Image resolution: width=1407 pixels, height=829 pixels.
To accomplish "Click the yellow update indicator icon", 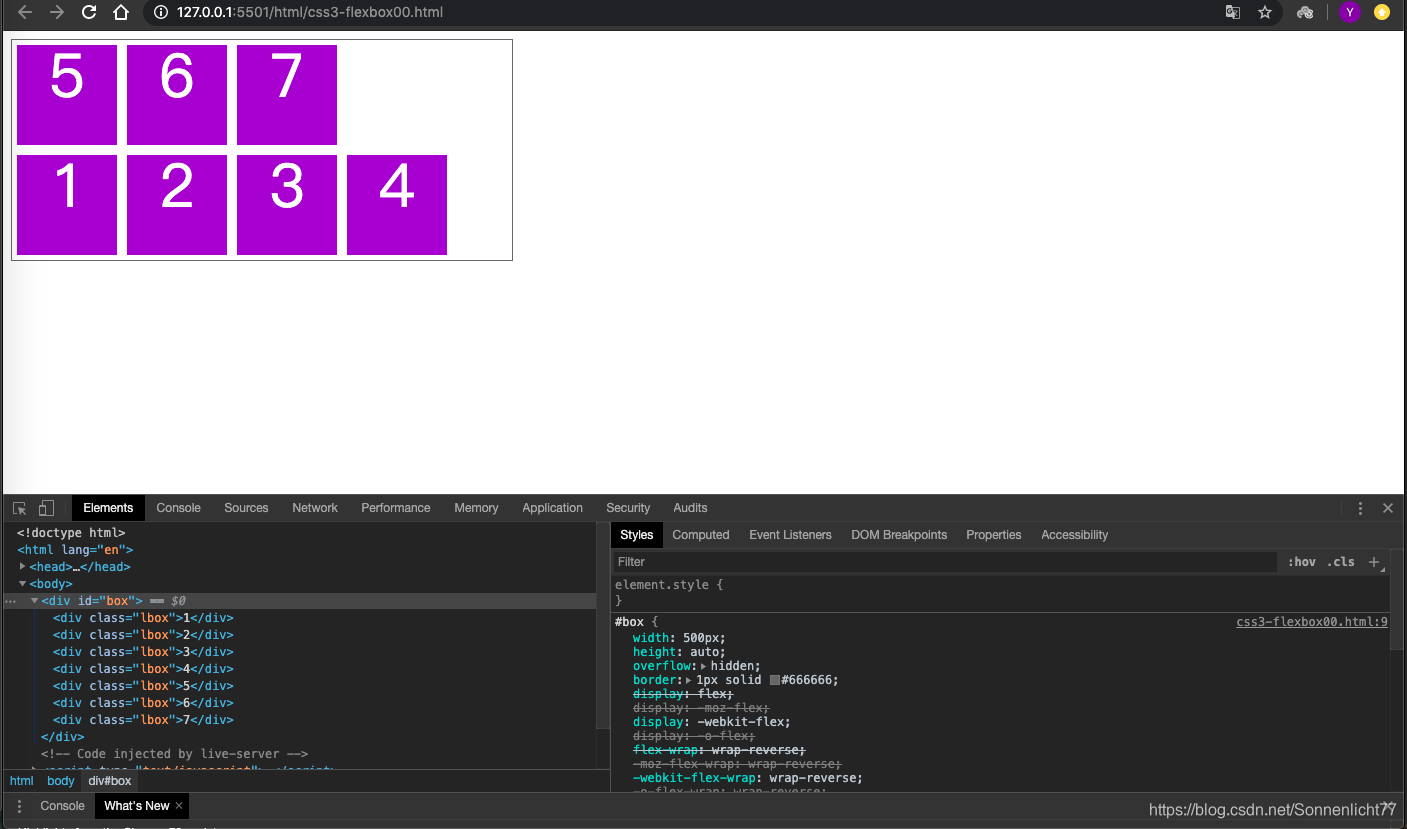I will pyautogui.click(x=1382, y=12).
